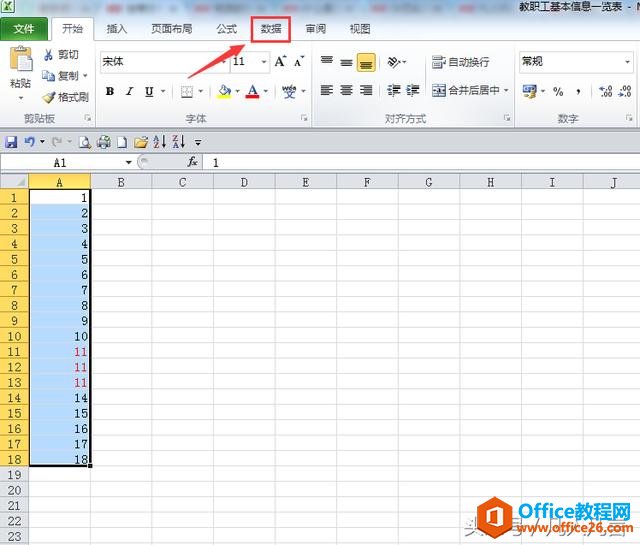Align text to middle of cell
Viewport: 640px width, 545px height.
click(346, 62)
